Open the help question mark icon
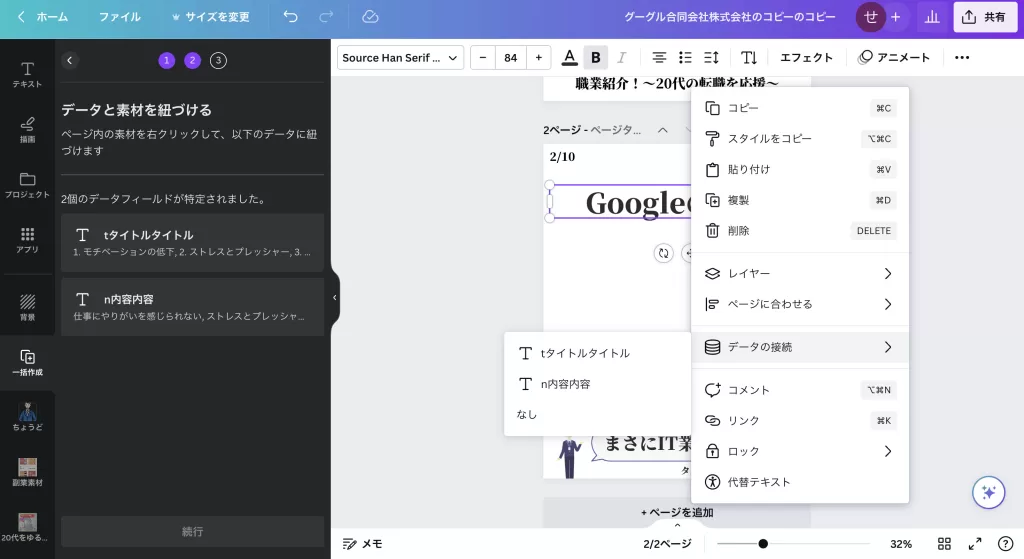 (1006, 543)
